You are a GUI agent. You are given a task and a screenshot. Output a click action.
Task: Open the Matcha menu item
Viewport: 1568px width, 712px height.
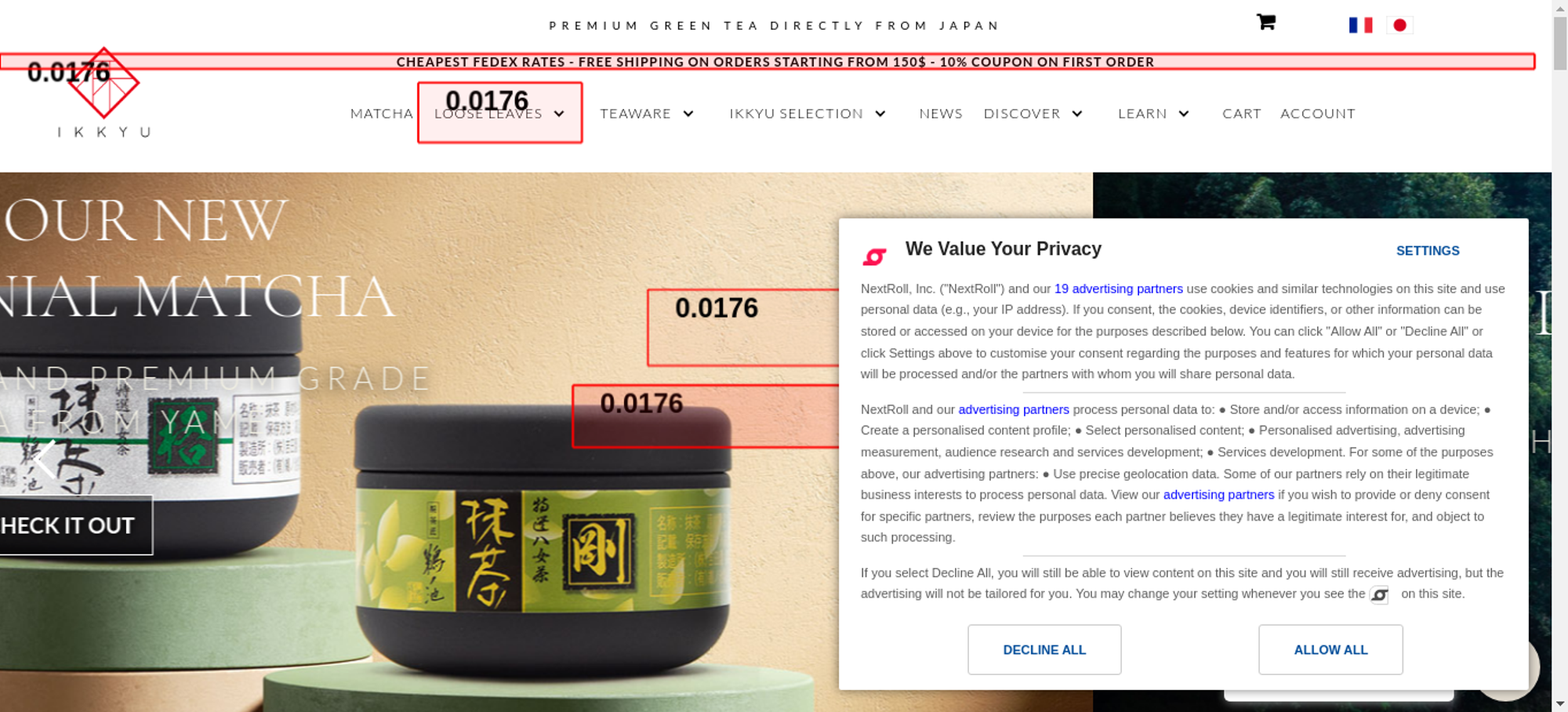coord(382,114)
